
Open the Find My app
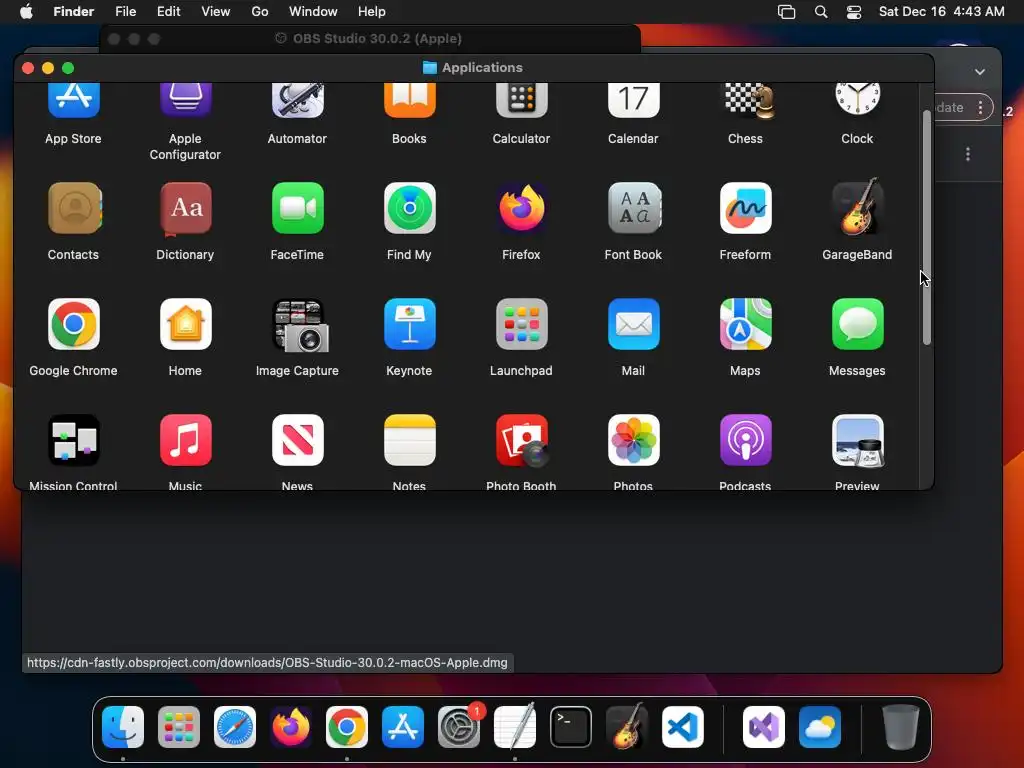(x=409, y=208)
